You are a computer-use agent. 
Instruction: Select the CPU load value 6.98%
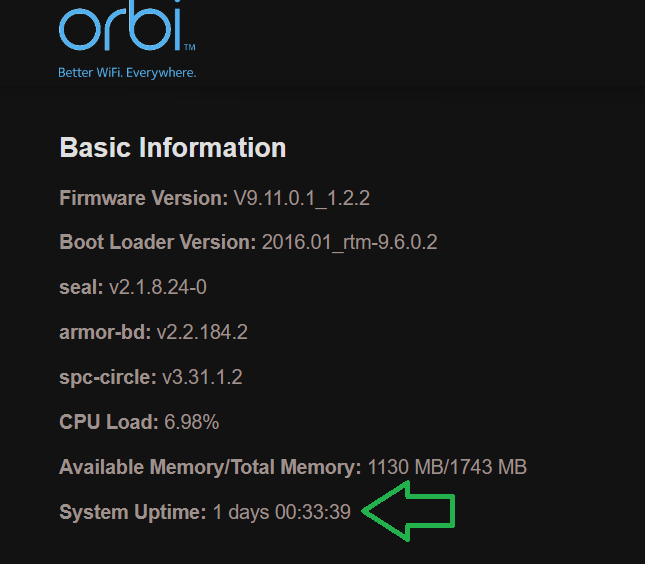click(x=191, y=422)
